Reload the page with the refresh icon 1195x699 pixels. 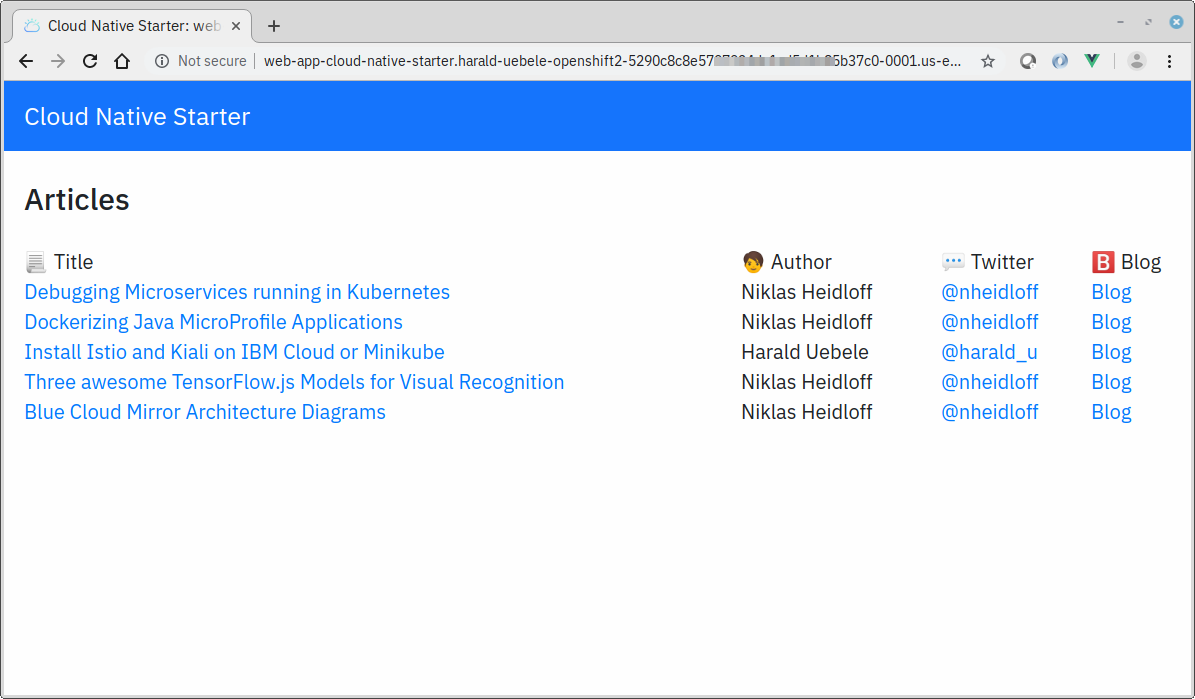(x=90, y=61)
